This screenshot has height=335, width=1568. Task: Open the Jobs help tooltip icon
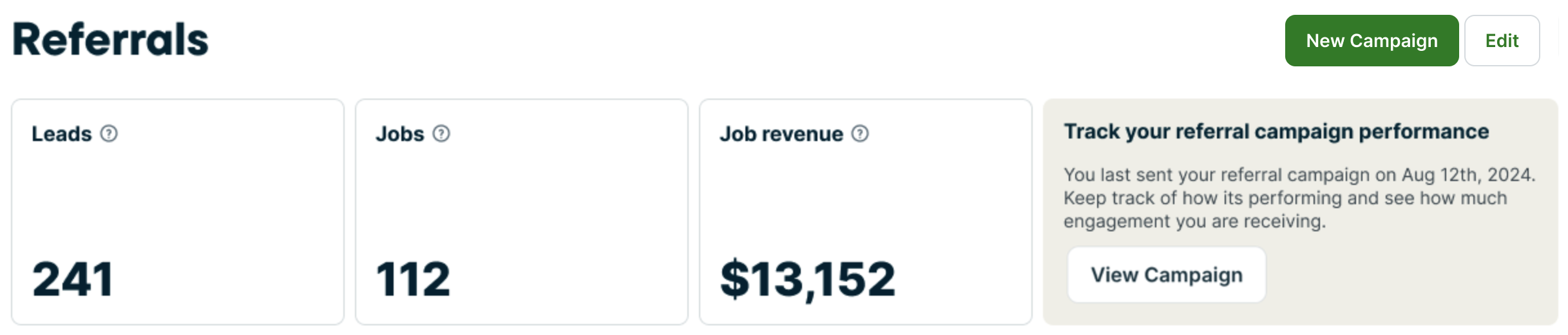(441, 133)
